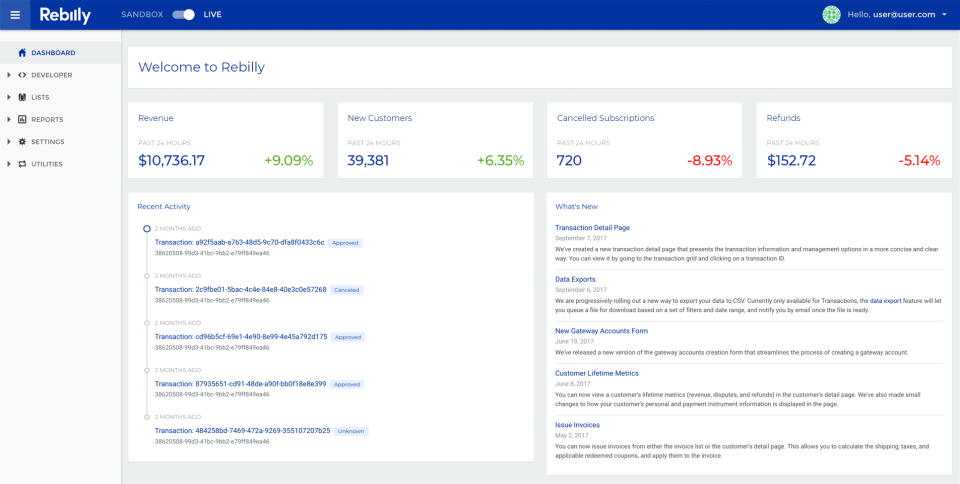Click the Data Exports news title

(575, 279)
